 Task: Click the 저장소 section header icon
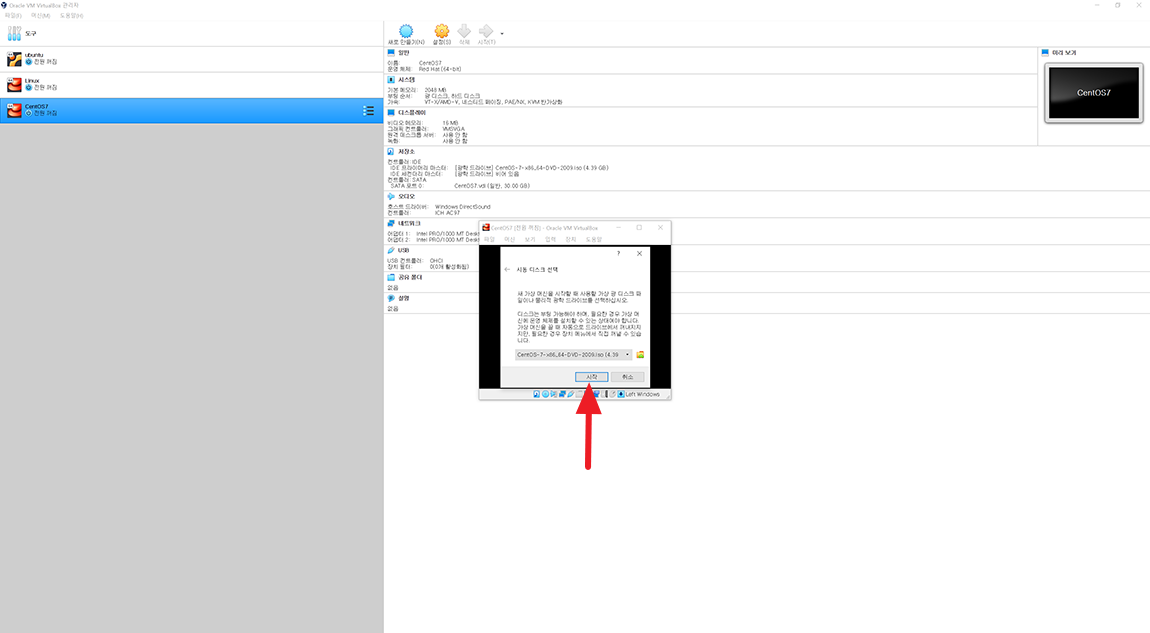391,151
